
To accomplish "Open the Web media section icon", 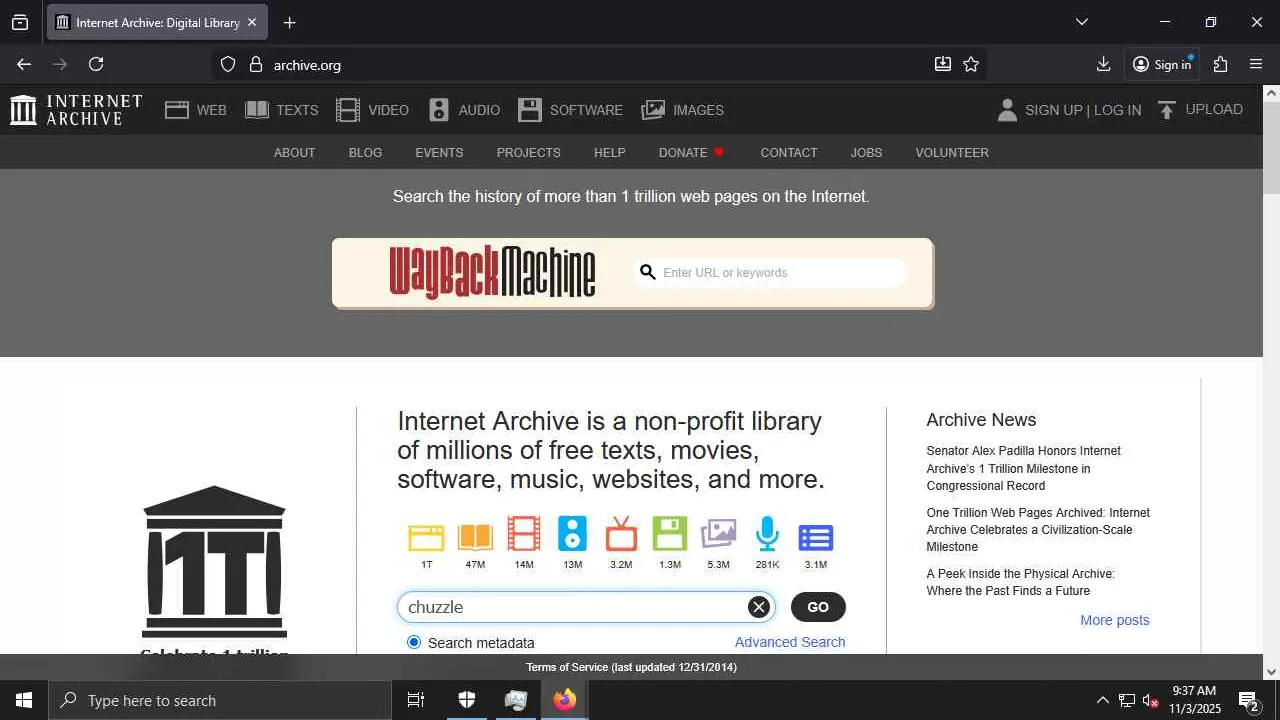I will point(177,110).
